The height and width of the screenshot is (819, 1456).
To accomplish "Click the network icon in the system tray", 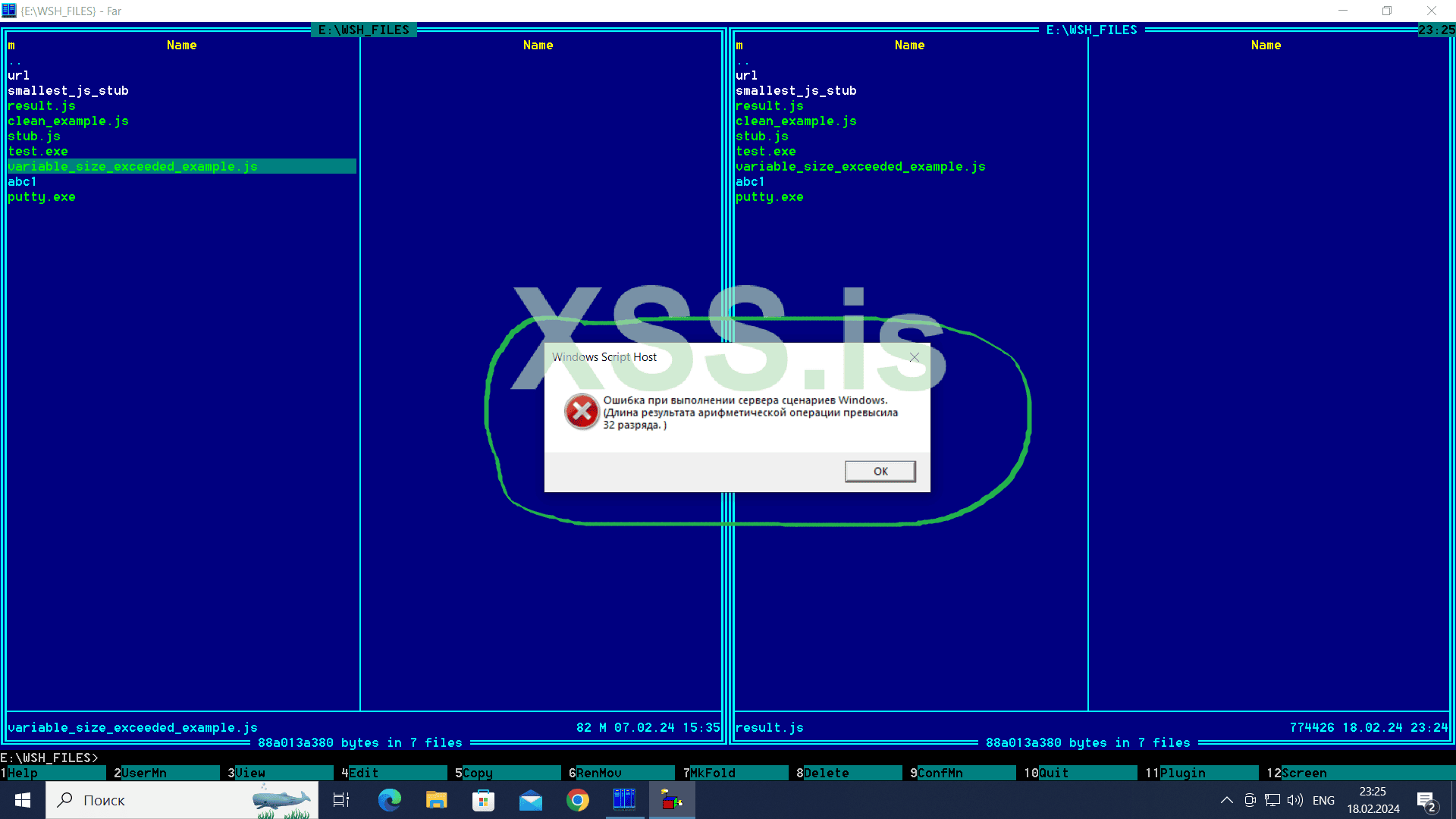I will [x=1271, y=800].
